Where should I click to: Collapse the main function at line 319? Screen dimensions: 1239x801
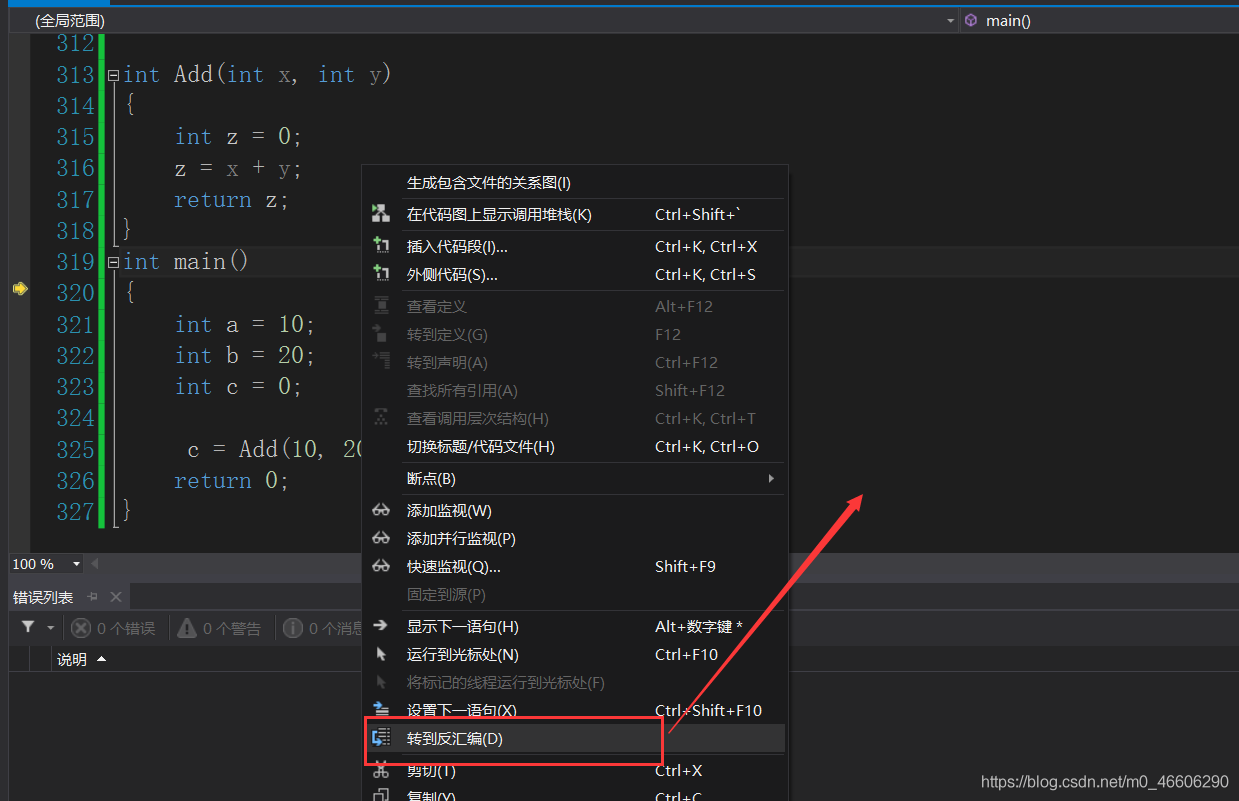click(113, 262)
